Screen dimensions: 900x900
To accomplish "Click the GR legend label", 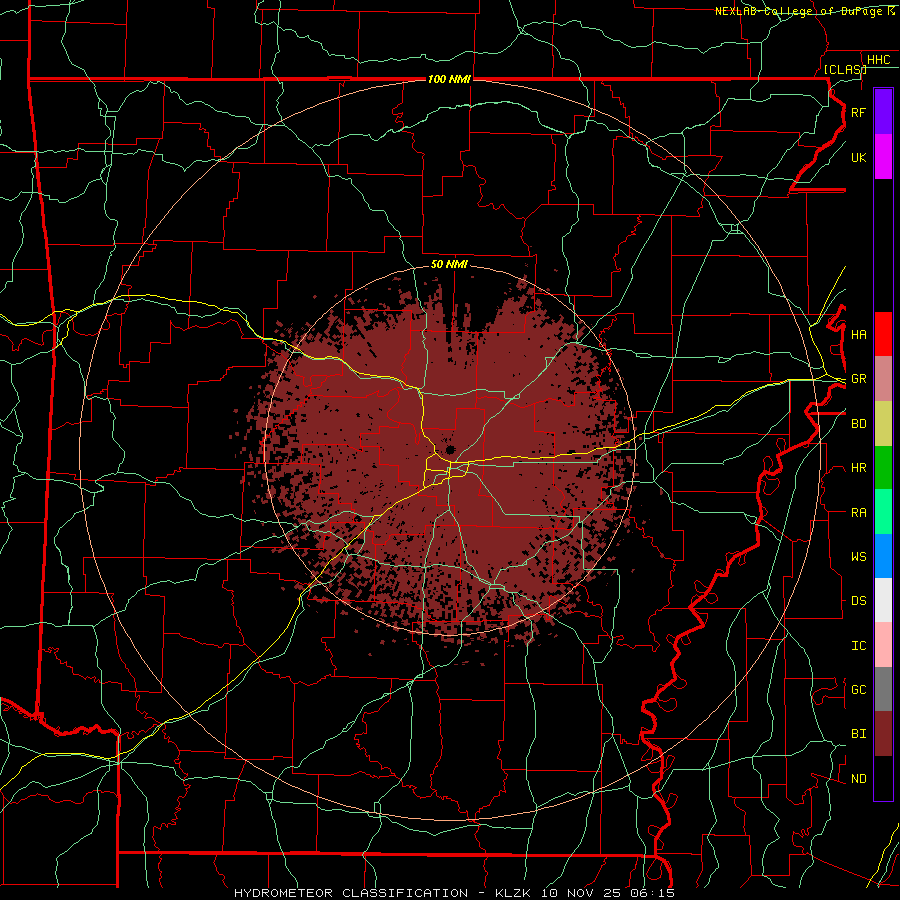I will pos(858,379).
